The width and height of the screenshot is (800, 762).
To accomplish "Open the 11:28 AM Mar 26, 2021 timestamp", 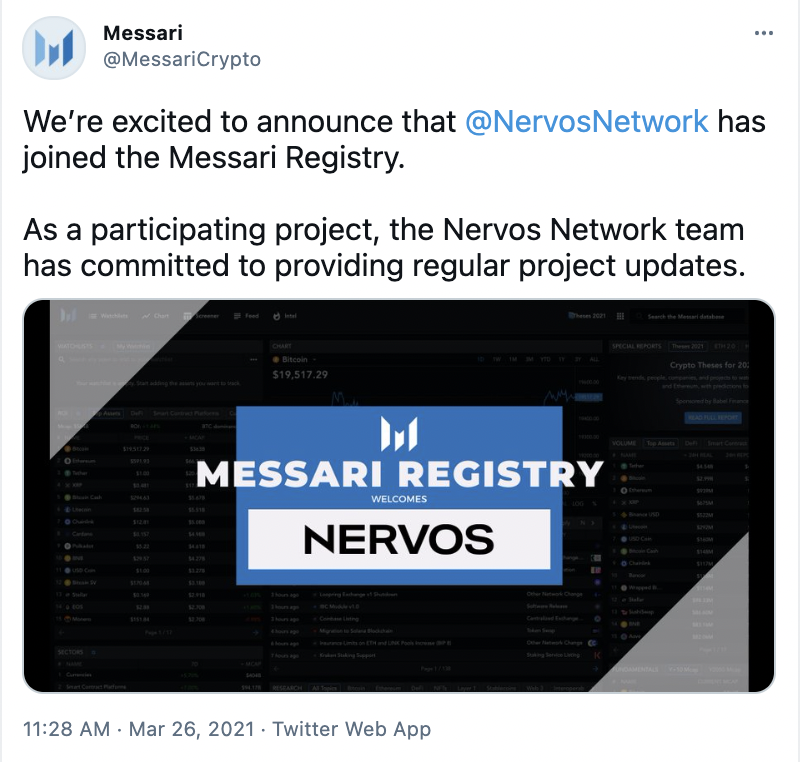I will [x=138, y=729].
